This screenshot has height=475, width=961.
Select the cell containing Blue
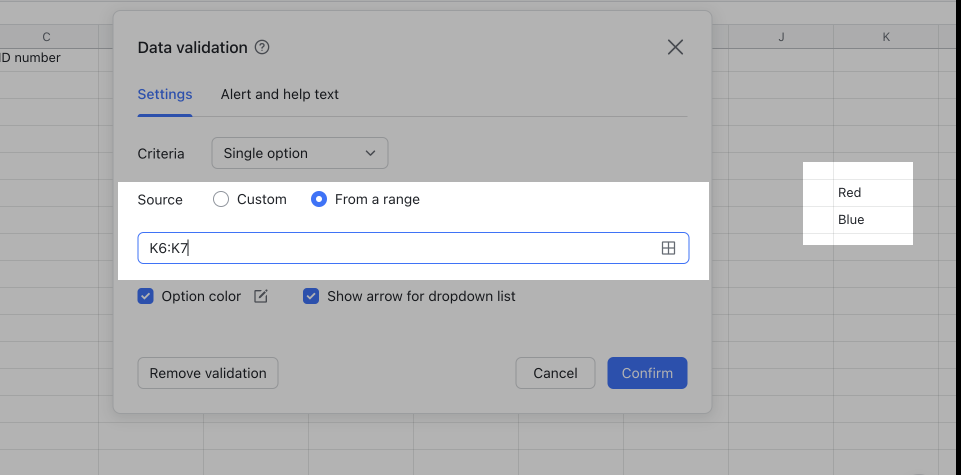point(870,220)
